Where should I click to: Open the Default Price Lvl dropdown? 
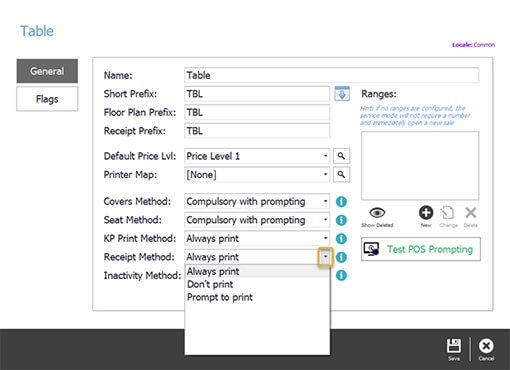[x=325, y=156]
